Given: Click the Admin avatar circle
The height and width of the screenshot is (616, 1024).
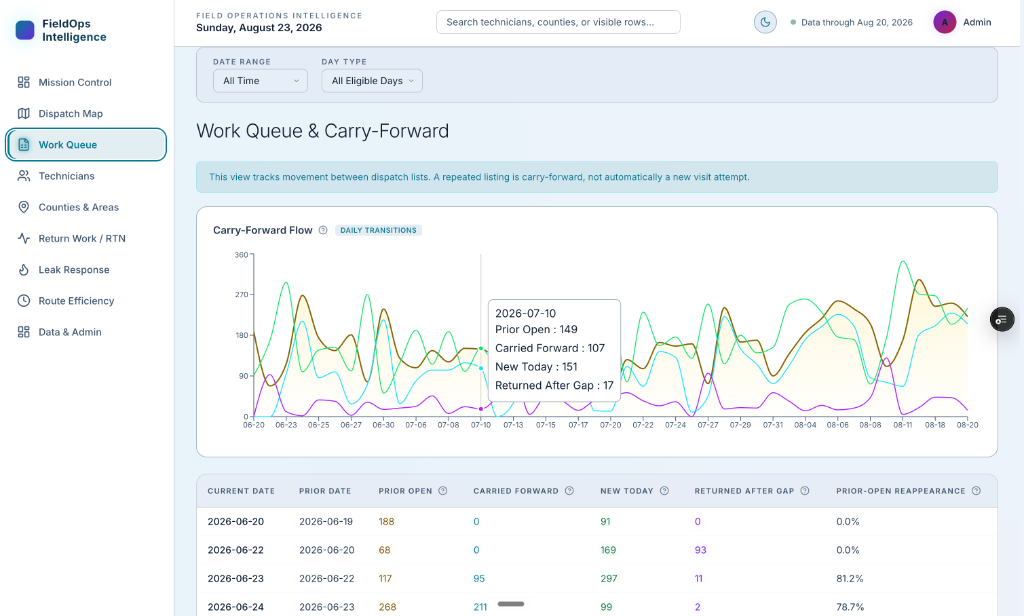Looking at the screenshot, I should pyautogui.click(x=944, y=22).
